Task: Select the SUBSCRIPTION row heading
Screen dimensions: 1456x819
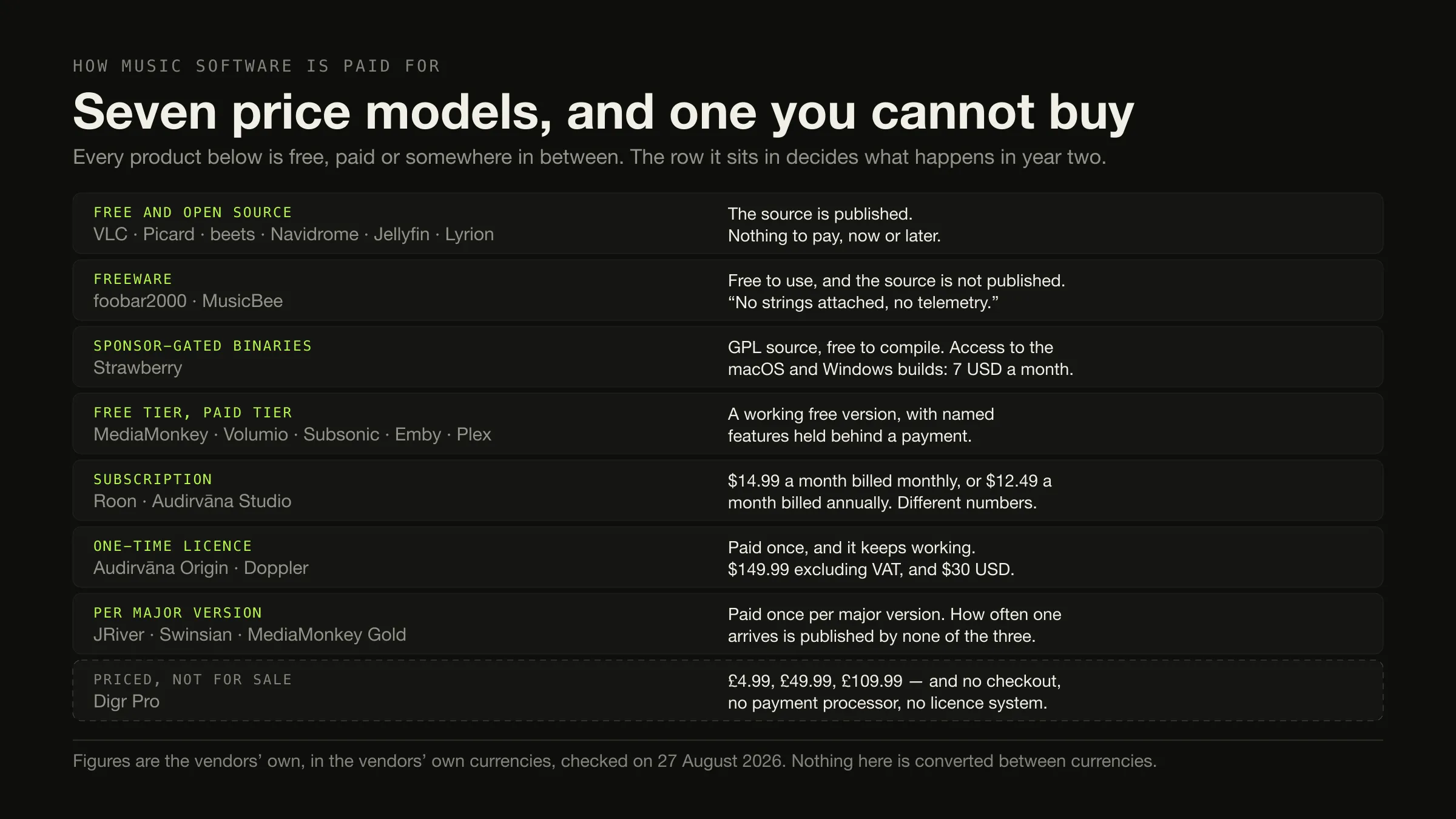Action: coord(153,479)
